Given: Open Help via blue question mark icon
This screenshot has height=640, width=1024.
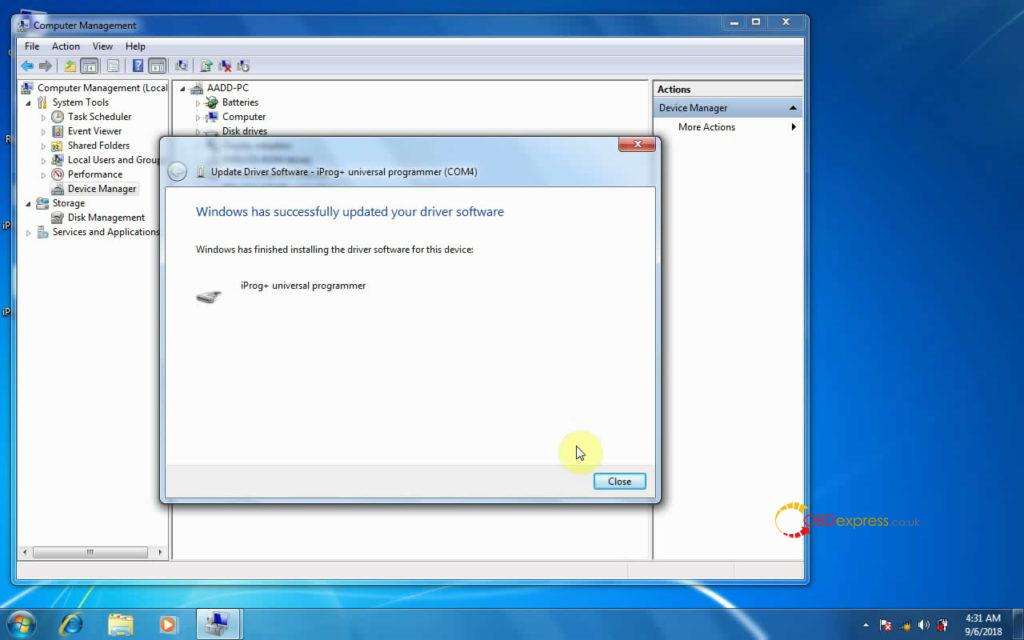Looking at the screenshot, I should point(138,66).
